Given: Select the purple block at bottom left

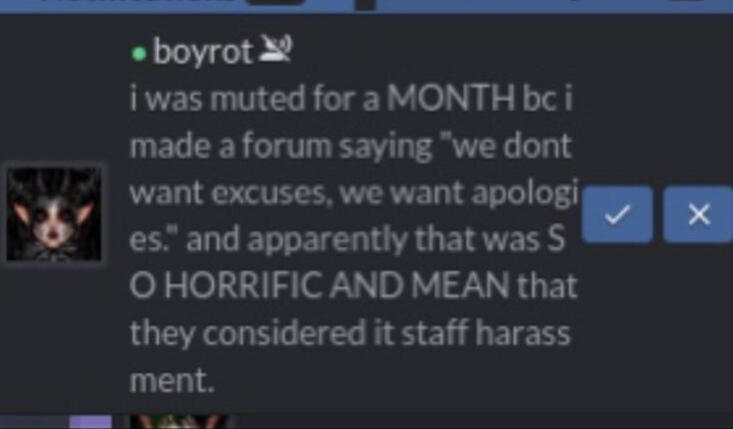Looking at the screenshot, I should tap(91, 422).
